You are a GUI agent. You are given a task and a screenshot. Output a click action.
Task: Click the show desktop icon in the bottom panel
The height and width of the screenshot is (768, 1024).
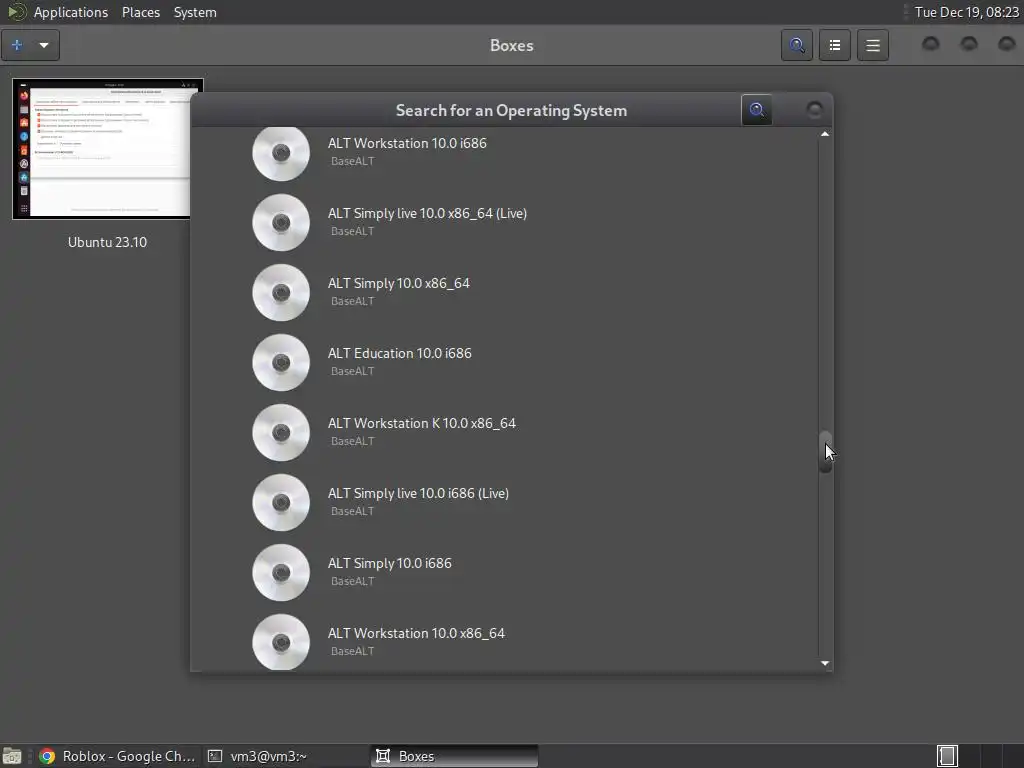coord(12,756)
